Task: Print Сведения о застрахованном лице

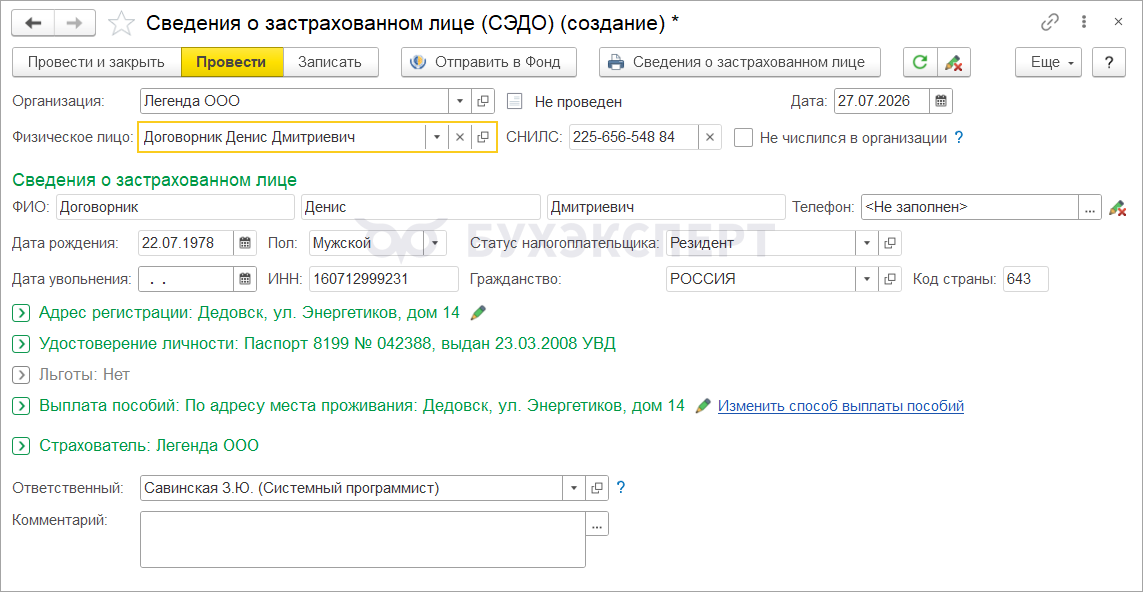Action: (740, 62)
